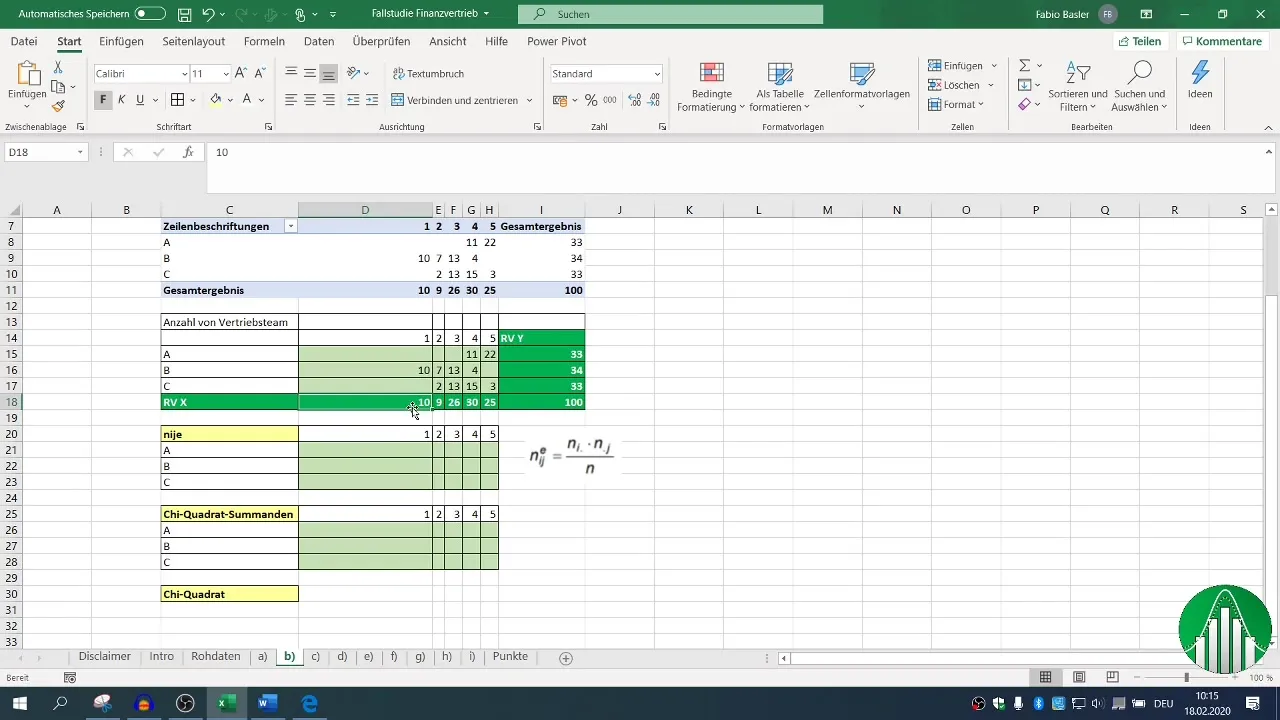Screen dimensions: 1280x720
Task: Click the thousands separator 000 icon
Action: 610,100
